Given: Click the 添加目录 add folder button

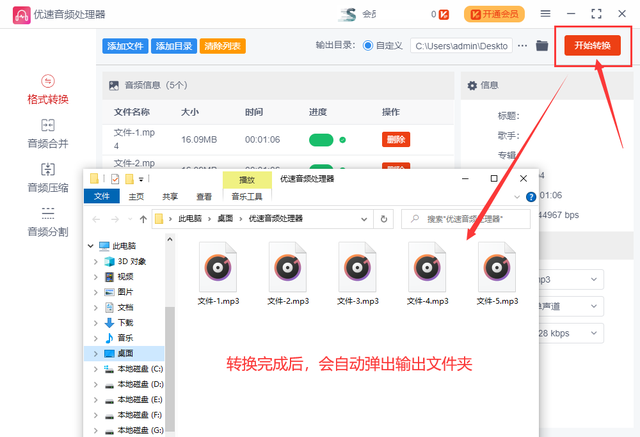Looking at the screenshot, I should click(x=174, y=46).
